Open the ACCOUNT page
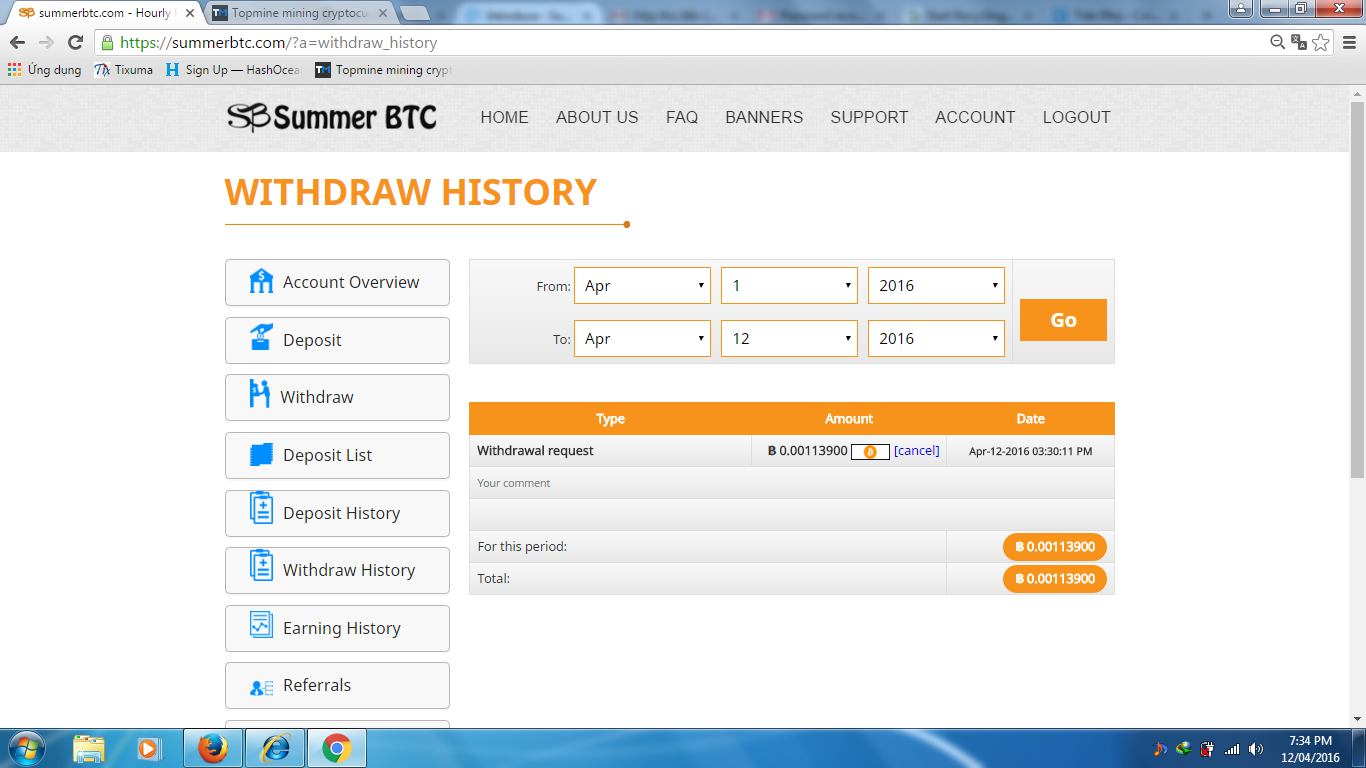The height and width of the screenshot is (768, 1366). pyautogui.click(x=975, y=117)
